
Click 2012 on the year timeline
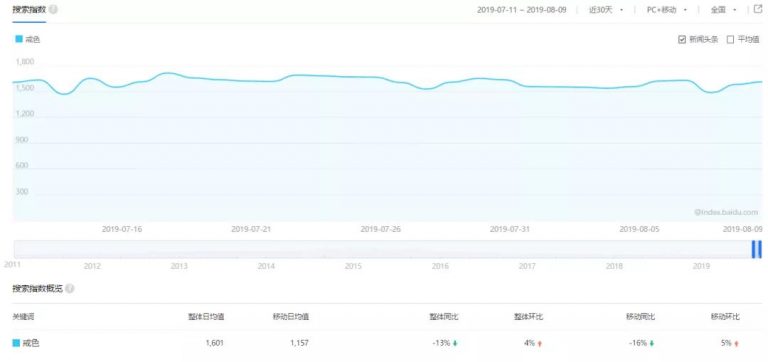(x=92, y=266)
